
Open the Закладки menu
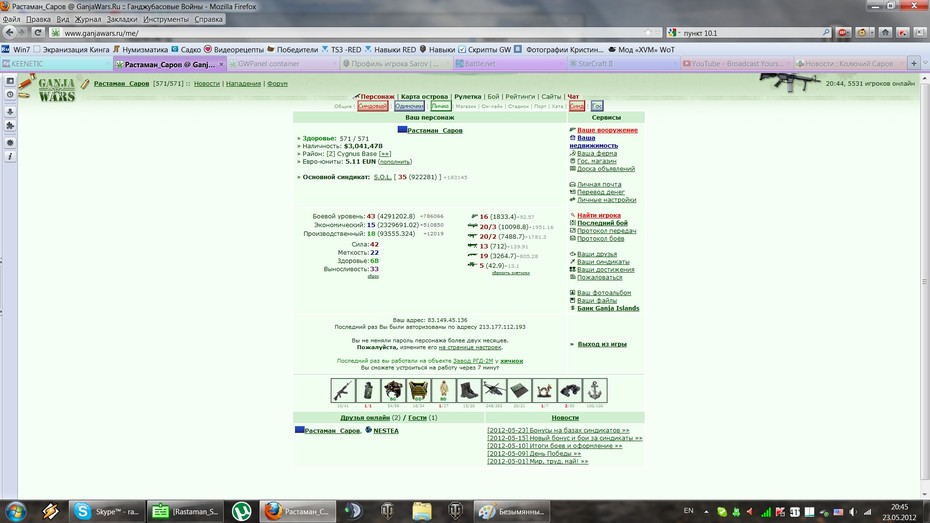(x=122, y=19)
